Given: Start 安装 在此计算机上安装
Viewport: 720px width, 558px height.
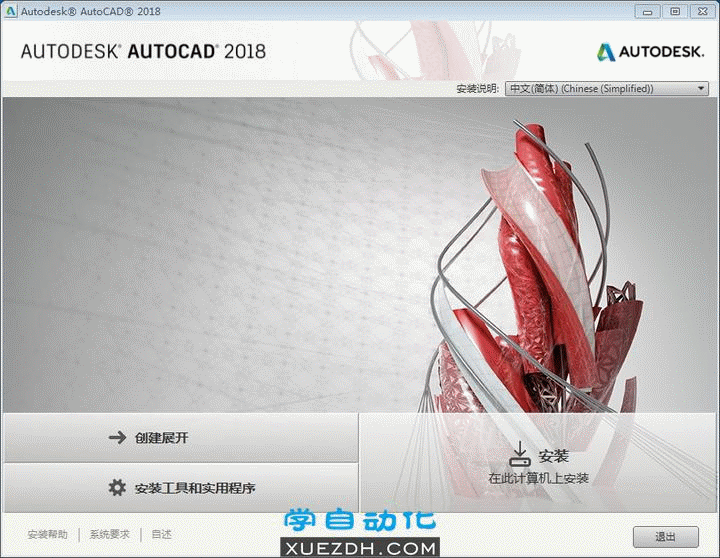Looking at the screenshot, I should point(539,463).
